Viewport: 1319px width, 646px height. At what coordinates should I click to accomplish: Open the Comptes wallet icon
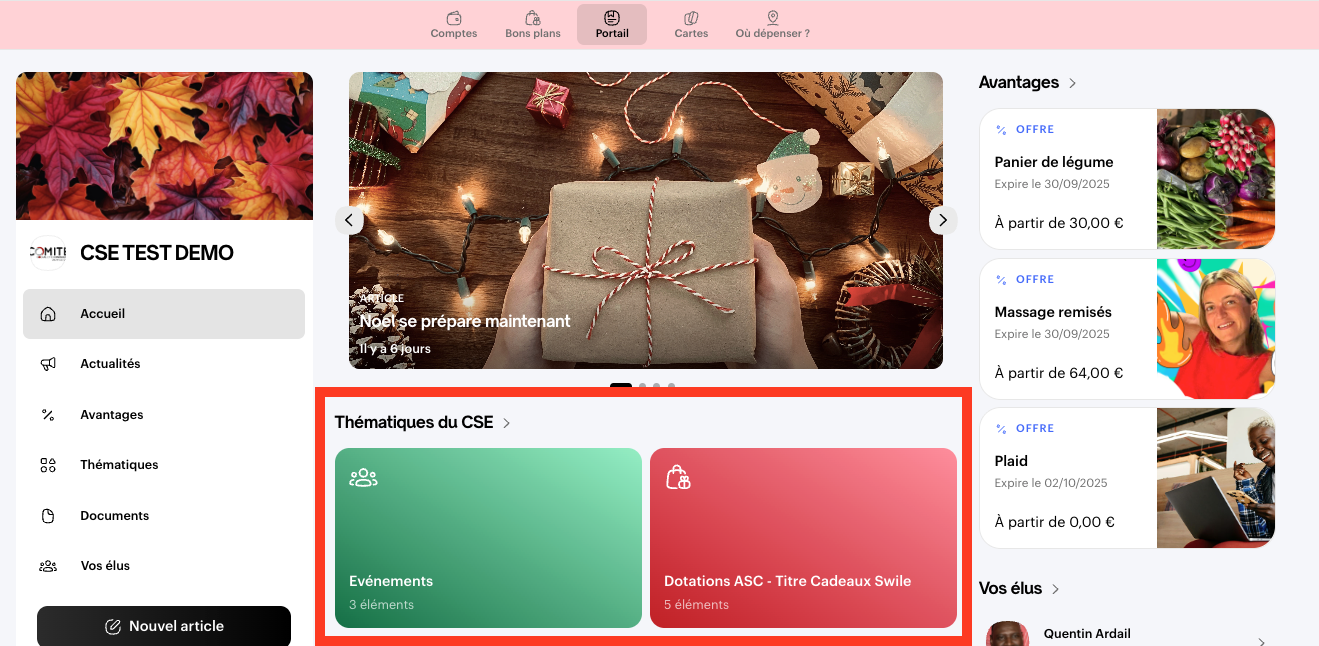[x=454, y=18]
